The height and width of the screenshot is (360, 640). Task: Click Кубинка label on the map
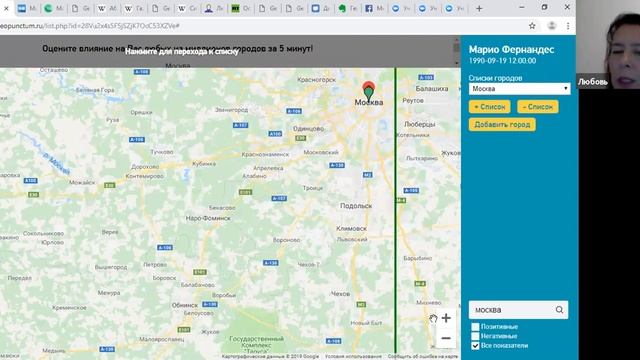click(204, 164)
